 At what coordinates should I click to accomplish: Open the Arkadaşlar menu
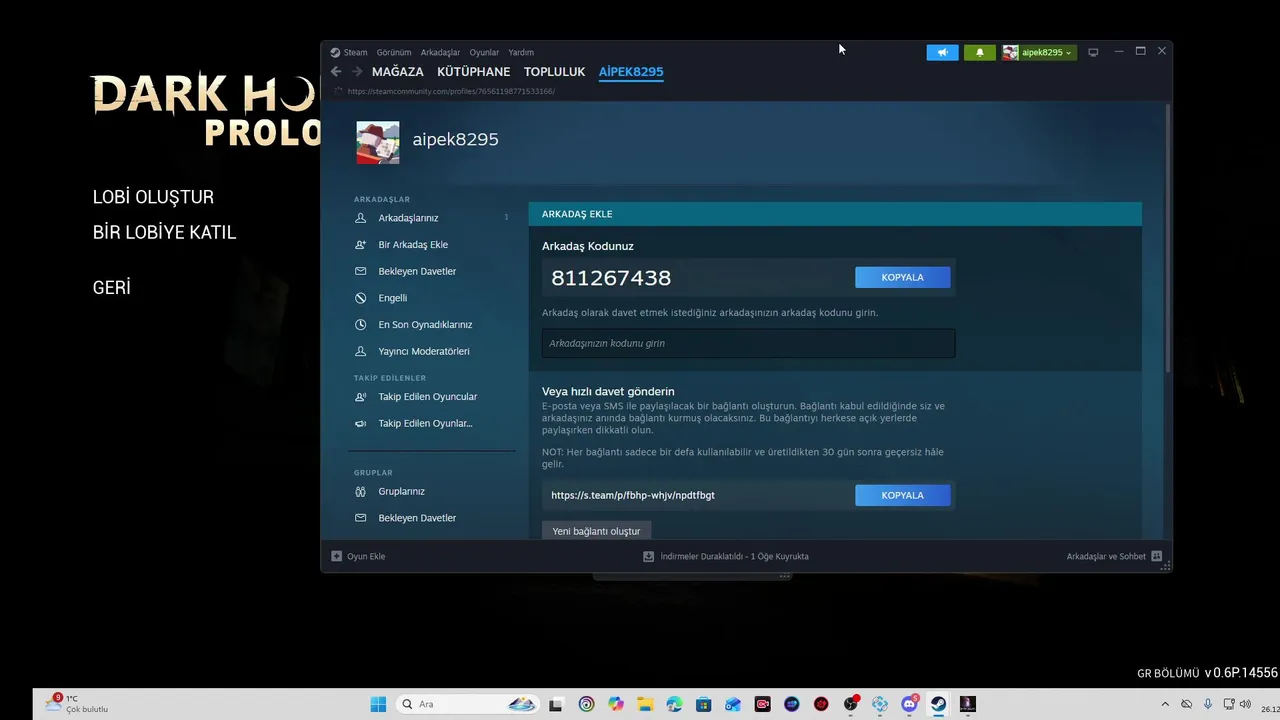(x=440, y=52)
